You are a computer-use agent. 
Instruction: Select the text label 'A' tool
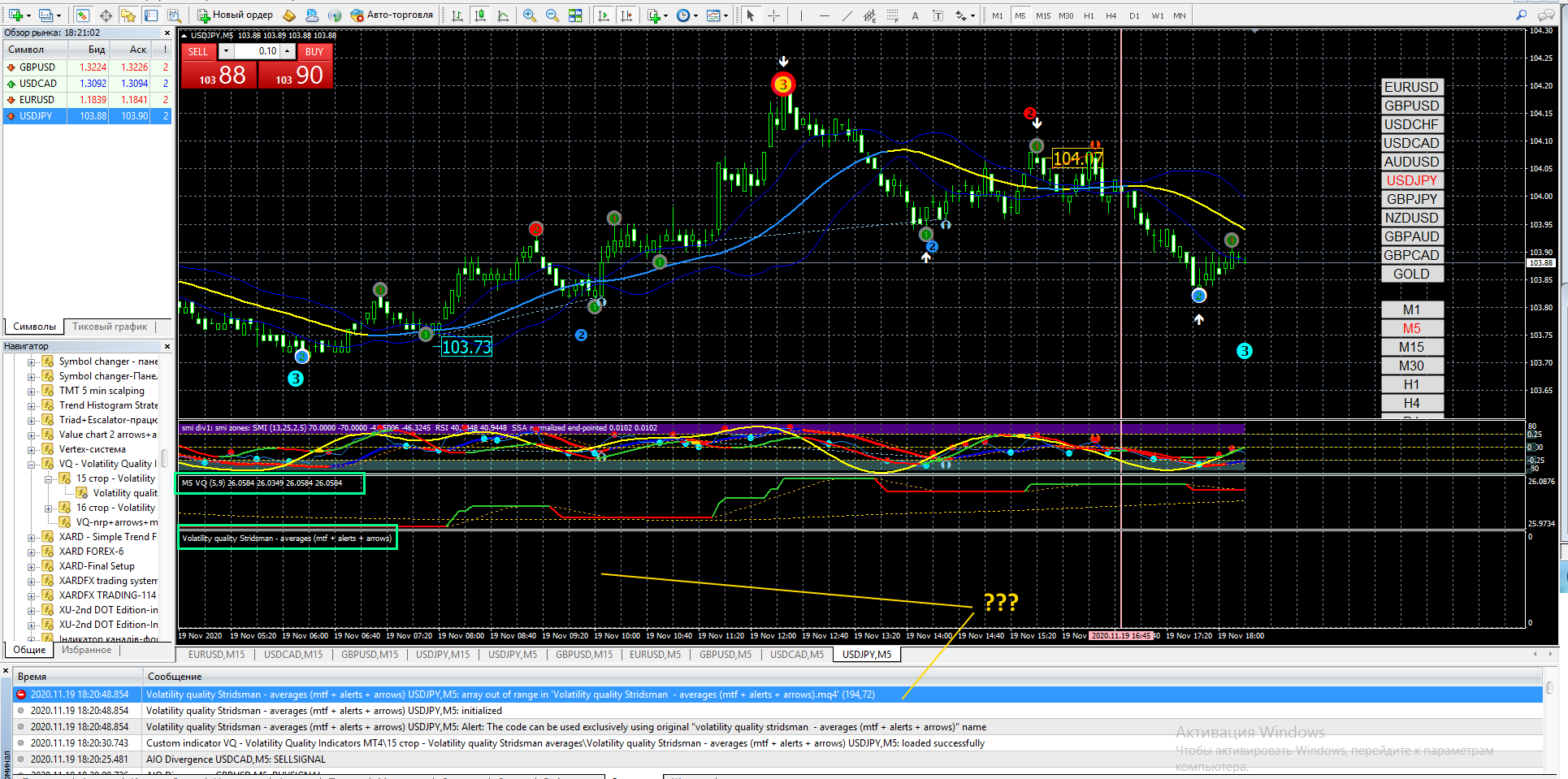tap(915, 15)
